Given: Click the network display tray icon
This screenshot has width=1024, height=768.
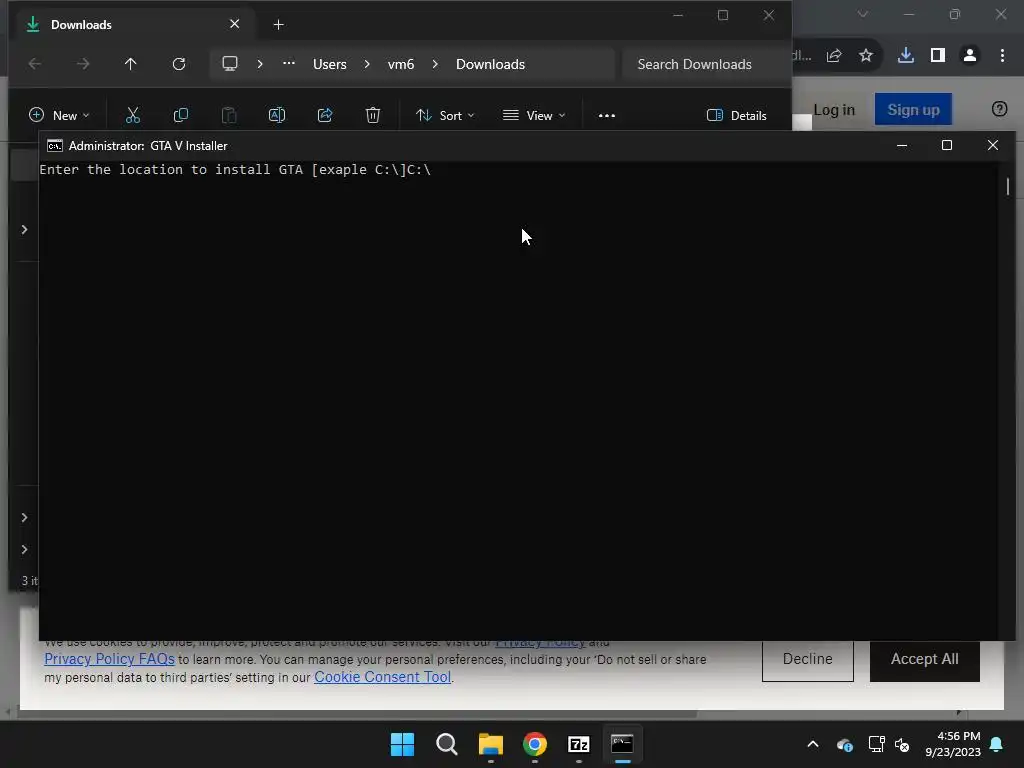Looking at the screenshot, I should pos(876,744).
